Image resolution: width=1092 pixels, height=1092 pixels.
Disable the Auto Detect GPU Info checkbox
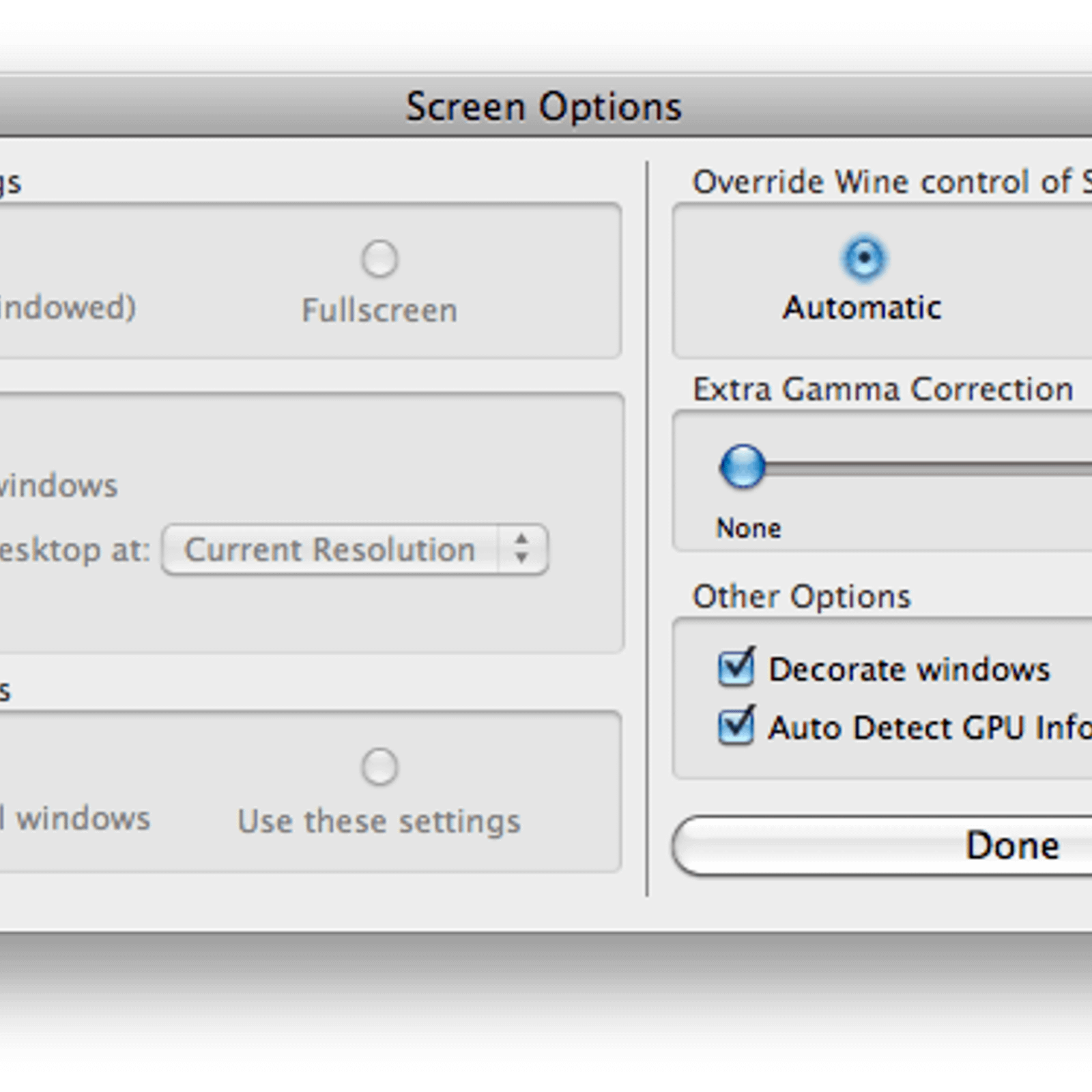[736, 725]
